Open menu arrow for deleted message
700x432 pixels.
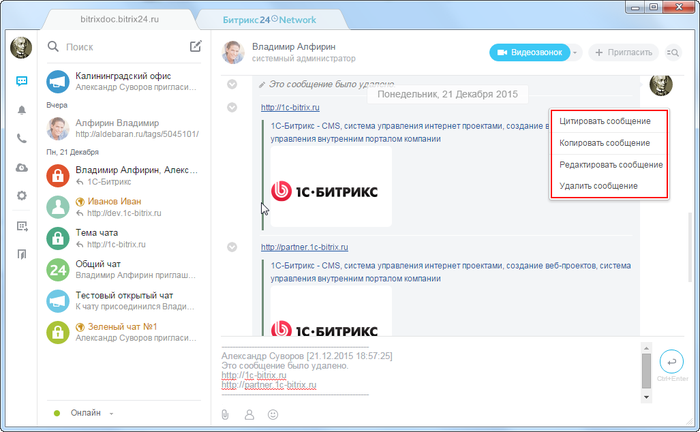pyautogui.click(x=232, y=84)
